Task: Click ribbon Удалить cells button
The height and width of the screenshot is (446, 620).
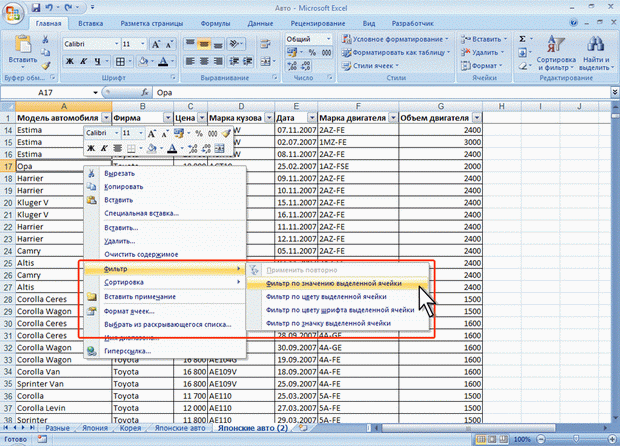Action: [482, 52]
